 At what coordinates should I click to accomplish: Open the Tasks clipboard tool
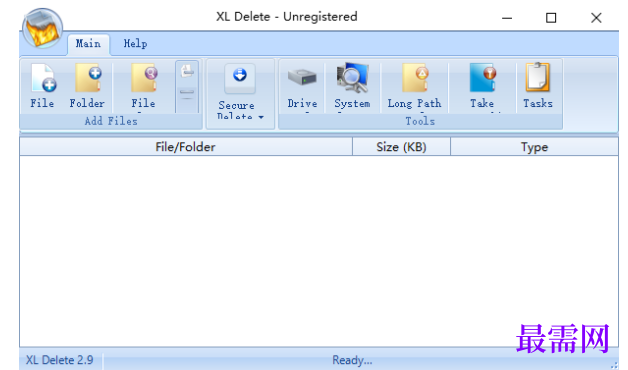click(538, 86)
